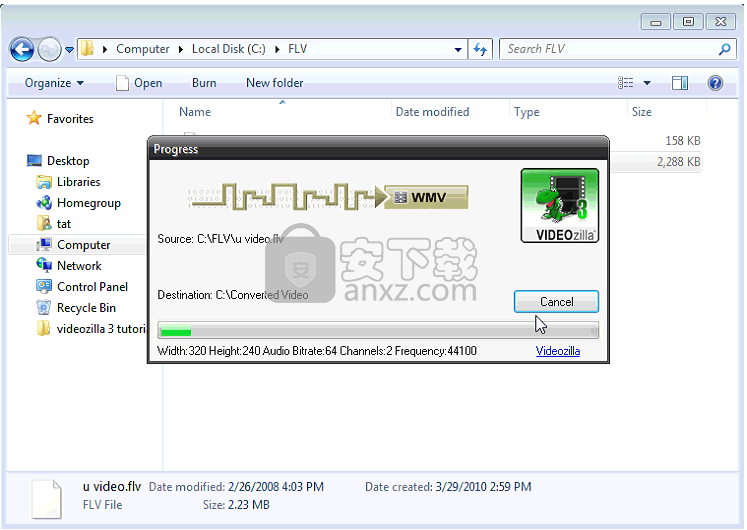
Task: Open Control Panel from navigation pane
Action: [x=91, y=287]
